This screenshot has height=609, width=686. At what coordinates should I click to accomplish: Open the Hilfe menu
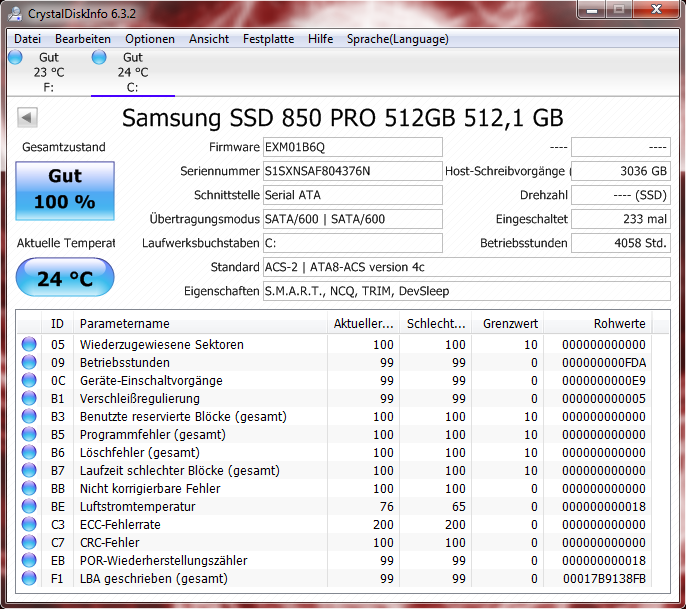click(x=320, y=39)
